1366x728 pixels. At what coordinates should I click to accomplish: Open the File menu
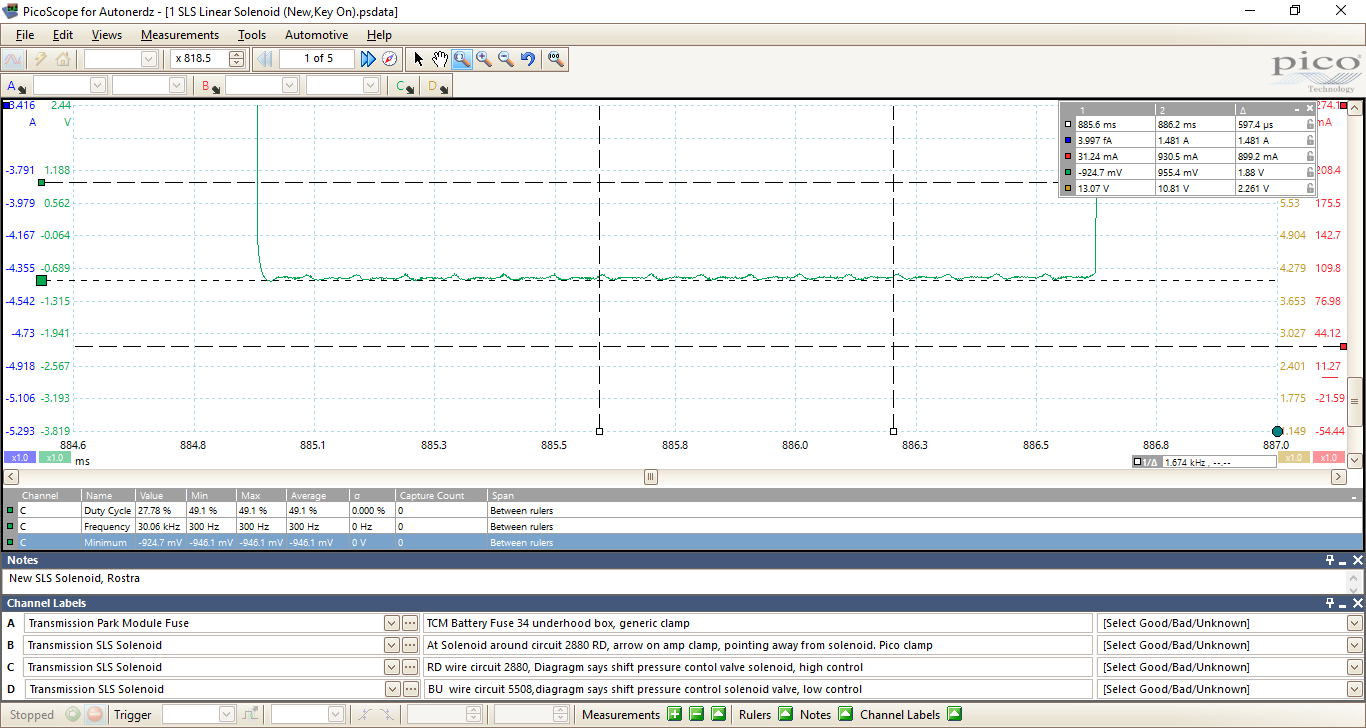(x=25, y=34)
